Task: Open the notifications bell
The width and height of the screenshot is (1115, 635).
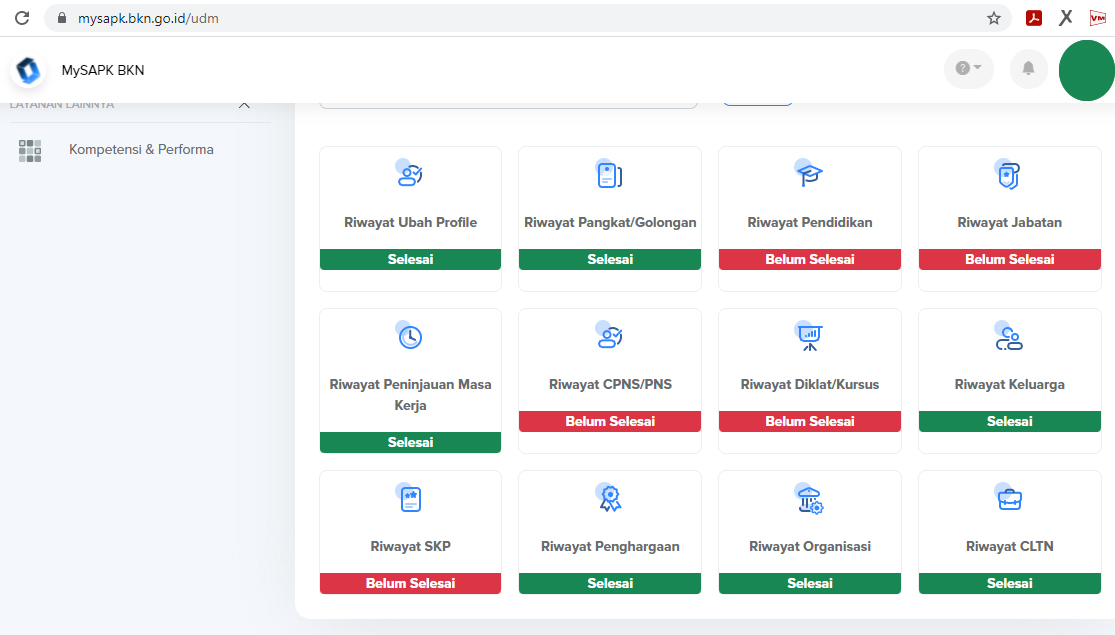Action: click(x=1028, y=68)
